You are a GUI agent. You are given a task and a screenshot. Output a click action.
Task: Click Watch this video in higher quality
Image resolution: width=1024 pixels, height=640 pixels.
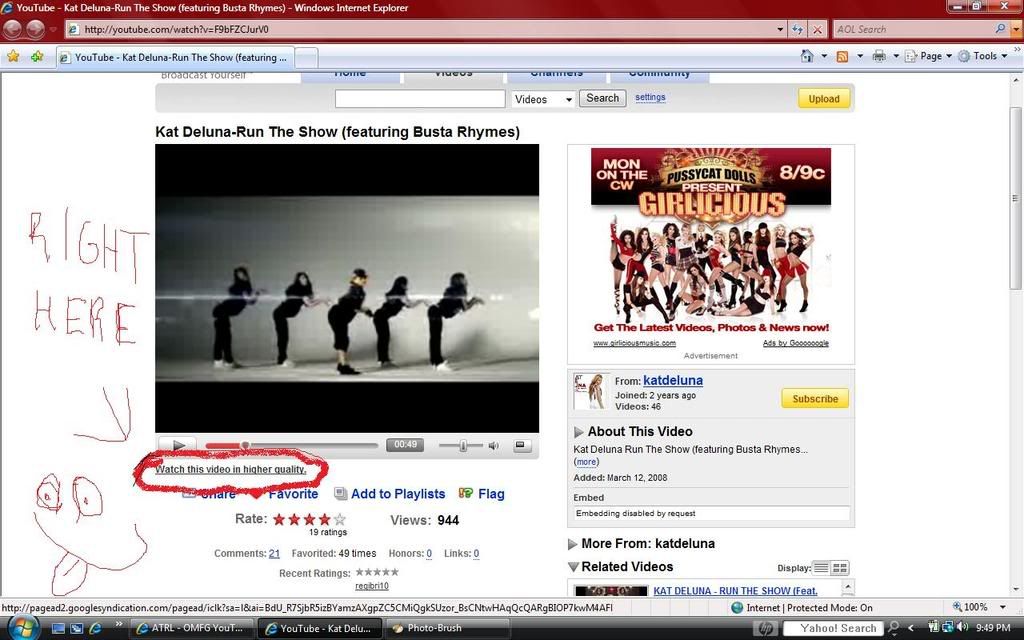231,469
